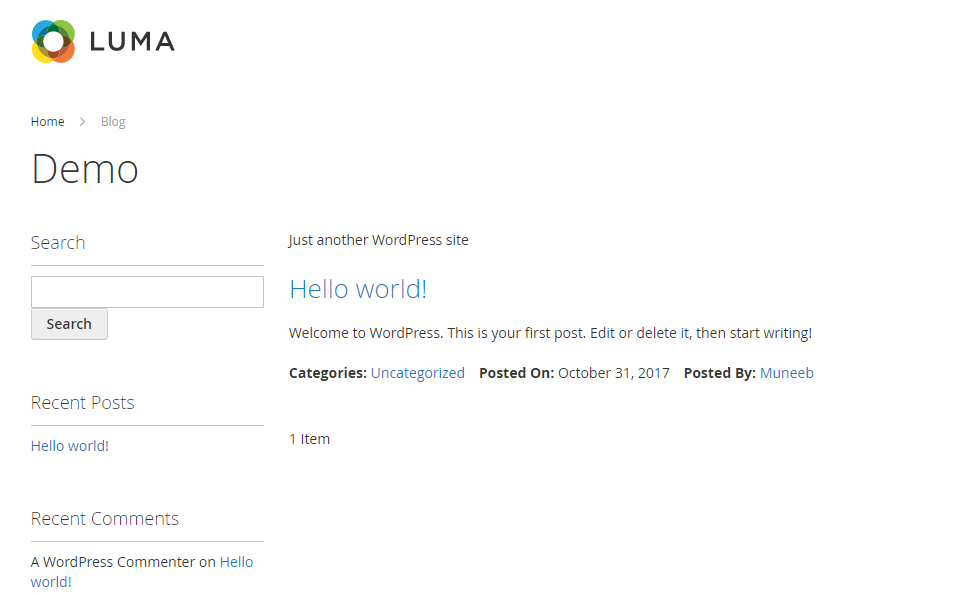Click the Search sidebar heading
The height and width of the screenshot is (594, 969).
[58, 242]
